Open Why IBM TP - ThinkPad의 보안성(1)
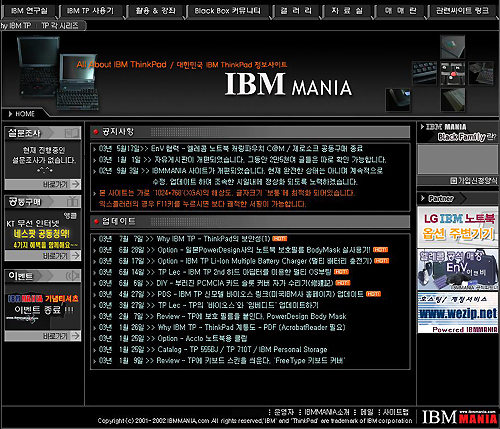500x429 pixels. [x=213, y=239]
